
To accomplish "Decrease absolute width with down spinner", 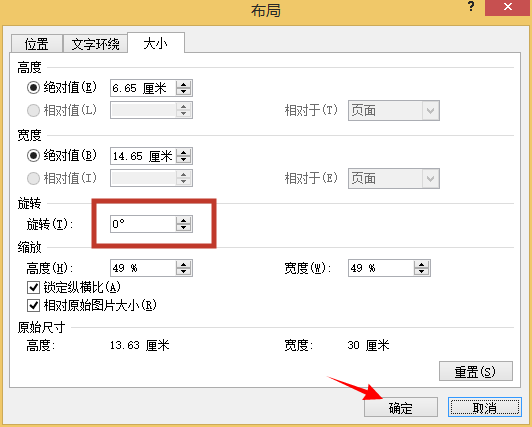I will point(184,160).
